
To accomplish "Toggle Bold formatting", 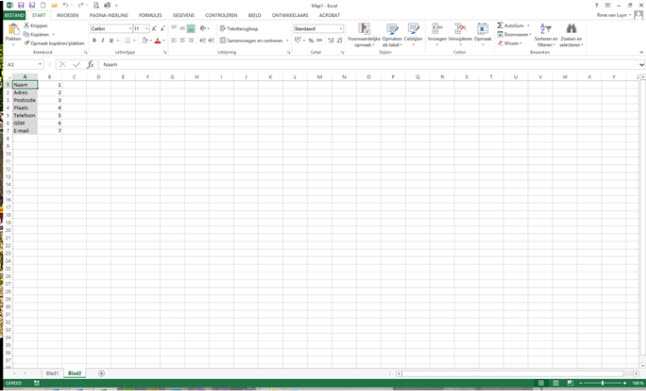I will tap(94, 40).
